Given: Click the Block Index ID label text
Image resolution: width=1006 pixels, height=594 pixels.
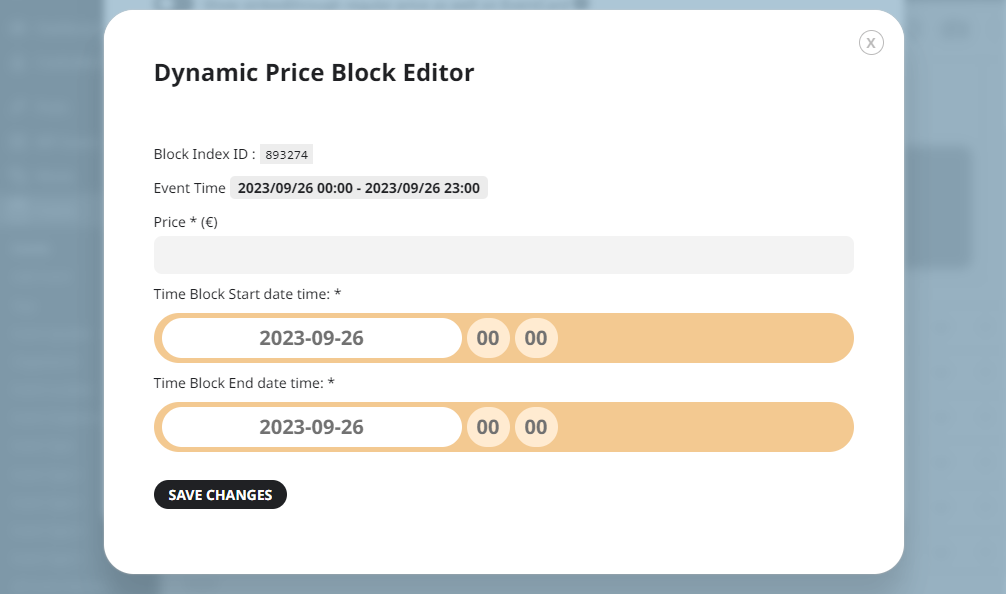Looking at the screenshot, I should click(204, 154).
